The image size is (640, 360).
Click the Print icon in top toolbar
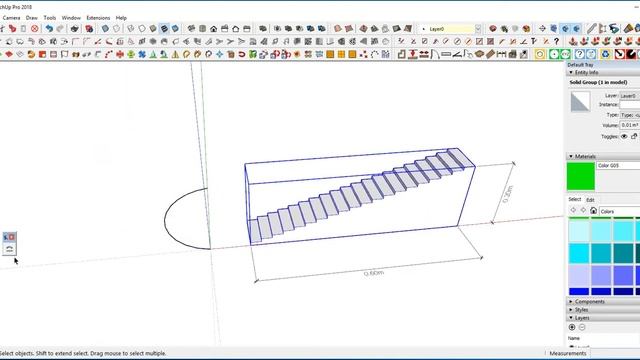click(x=74, y=29)
